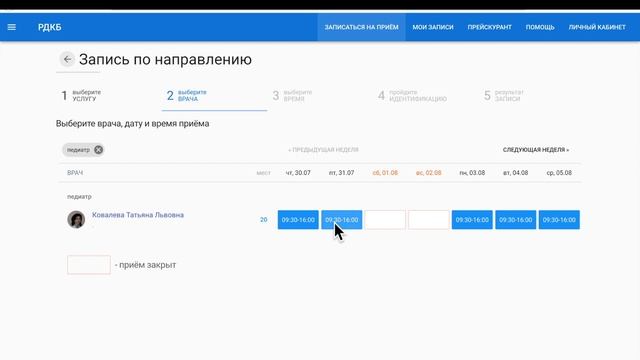Screen dimensions: 640x360
Task: Choose the 09:30-16:00 slot for Monday 03.08
Action: [x=472, y=220]
